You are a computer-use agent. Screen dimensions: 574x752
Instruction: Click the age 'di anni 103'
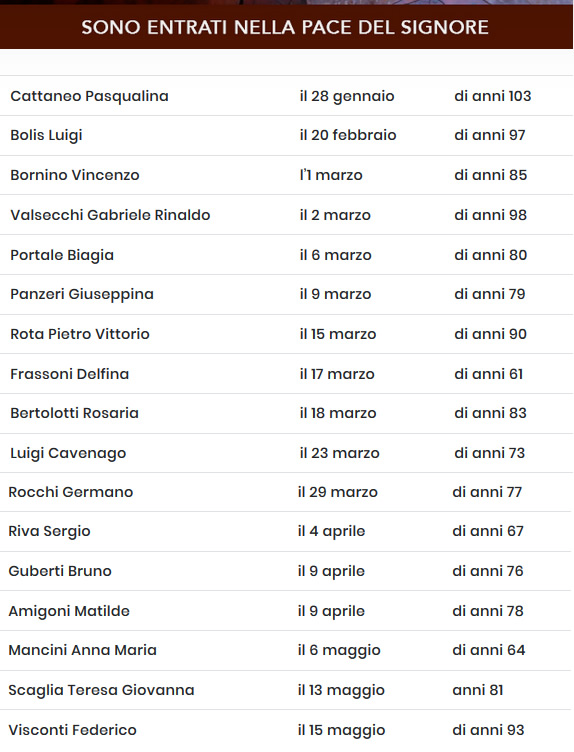click(x=492, y=96)
